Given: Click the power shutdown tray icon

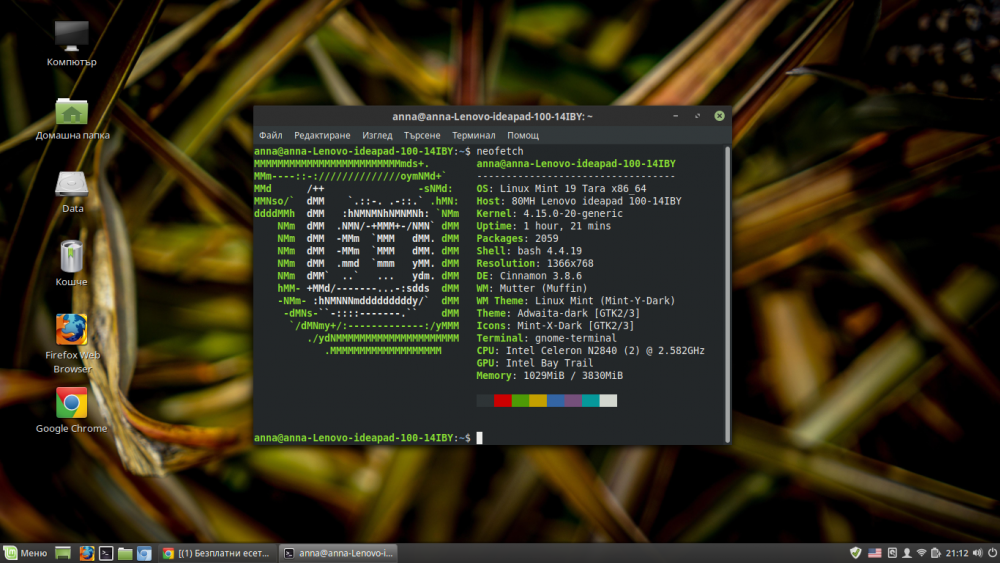Looking at the screenshot, I should (x=992, y=553).
